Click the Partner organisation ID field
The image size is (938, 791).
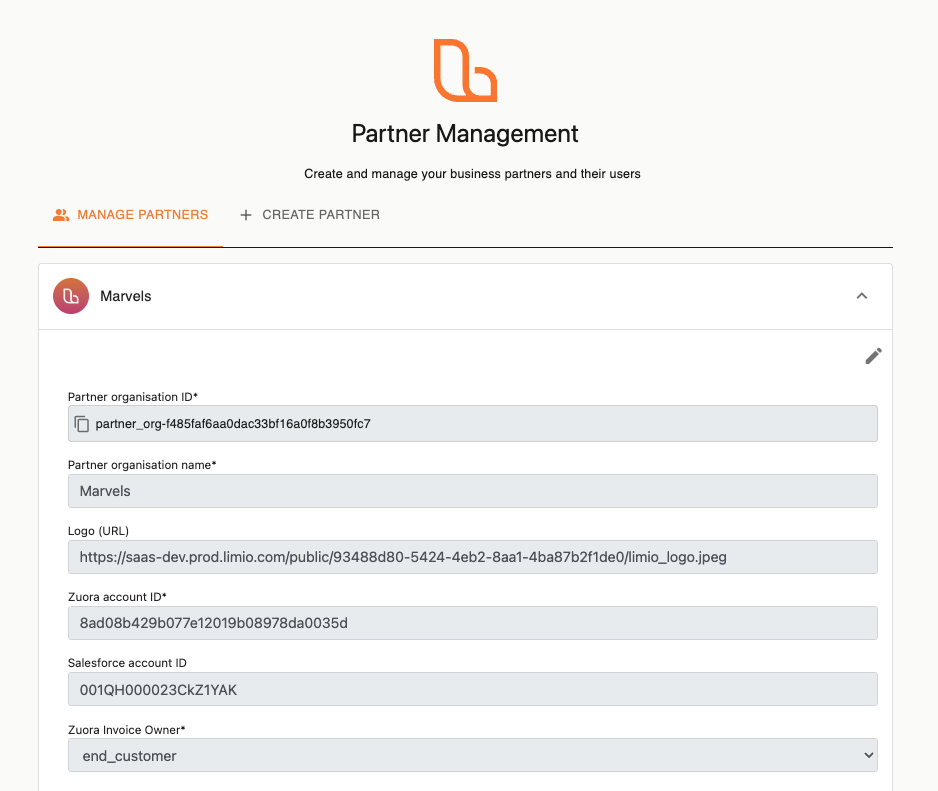(x=473, y=424)
